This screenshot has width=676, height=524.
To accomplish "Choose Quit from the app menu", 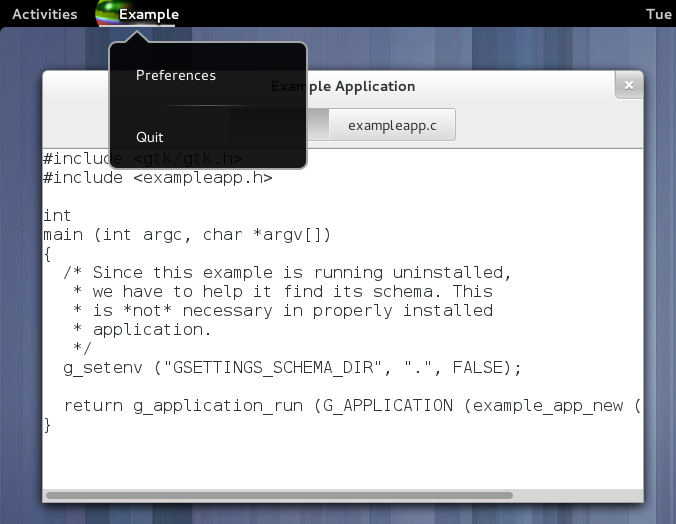I will [149, 137].
